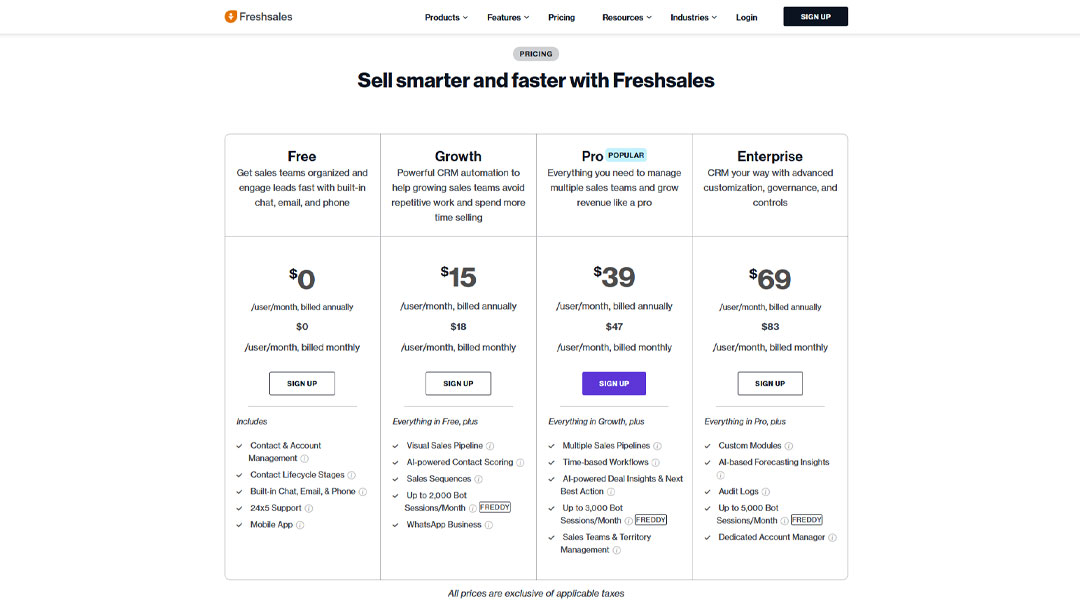Click info icon next to Mobile App
The image size is (1080, 608).
300,525
